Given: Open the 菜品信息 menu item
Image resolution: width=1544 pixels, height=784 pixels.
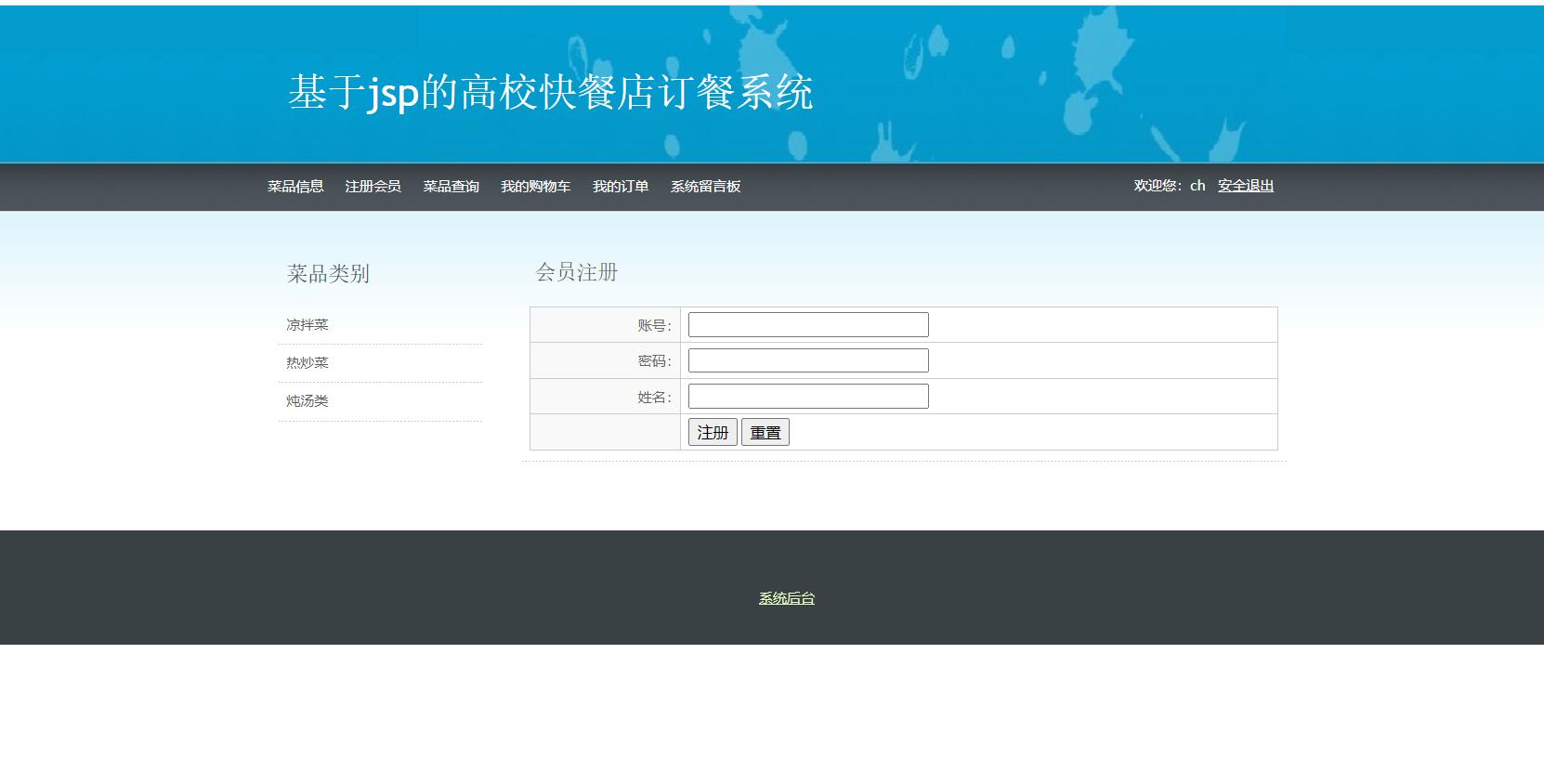Looking at the screenshot, I should (295, 187).
